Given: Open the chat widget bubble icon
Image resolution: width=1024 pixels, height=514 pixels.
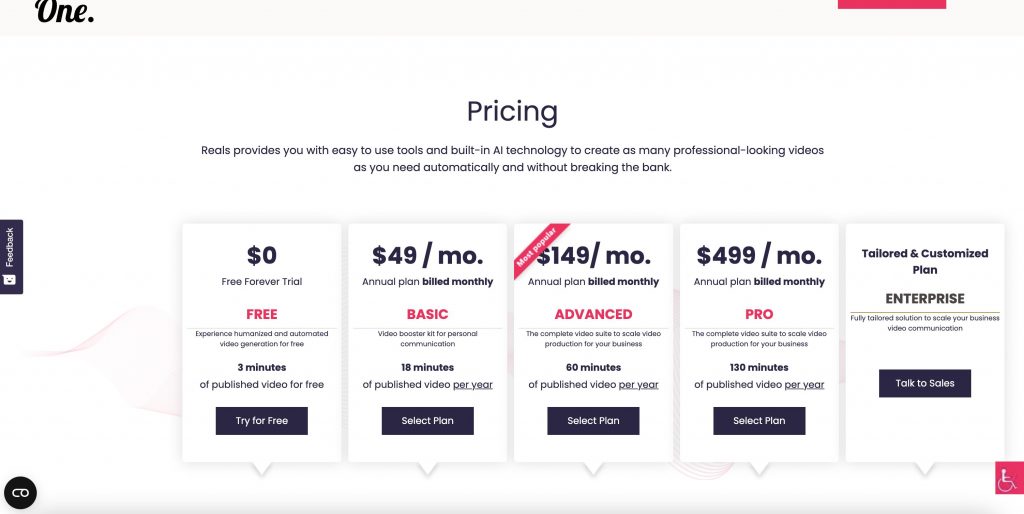Looking at the screenshot, I should point(20,492).
